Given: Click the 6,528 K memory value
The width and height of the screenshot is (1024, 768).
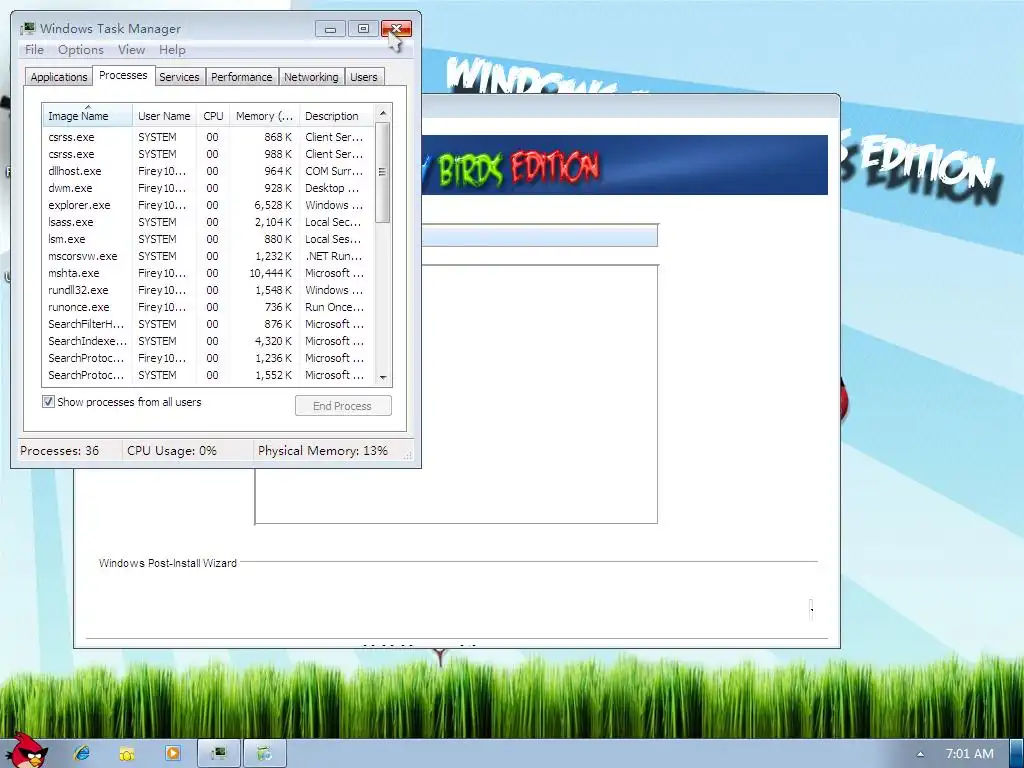Looking at the screenshot, I should tap(273, 205).
